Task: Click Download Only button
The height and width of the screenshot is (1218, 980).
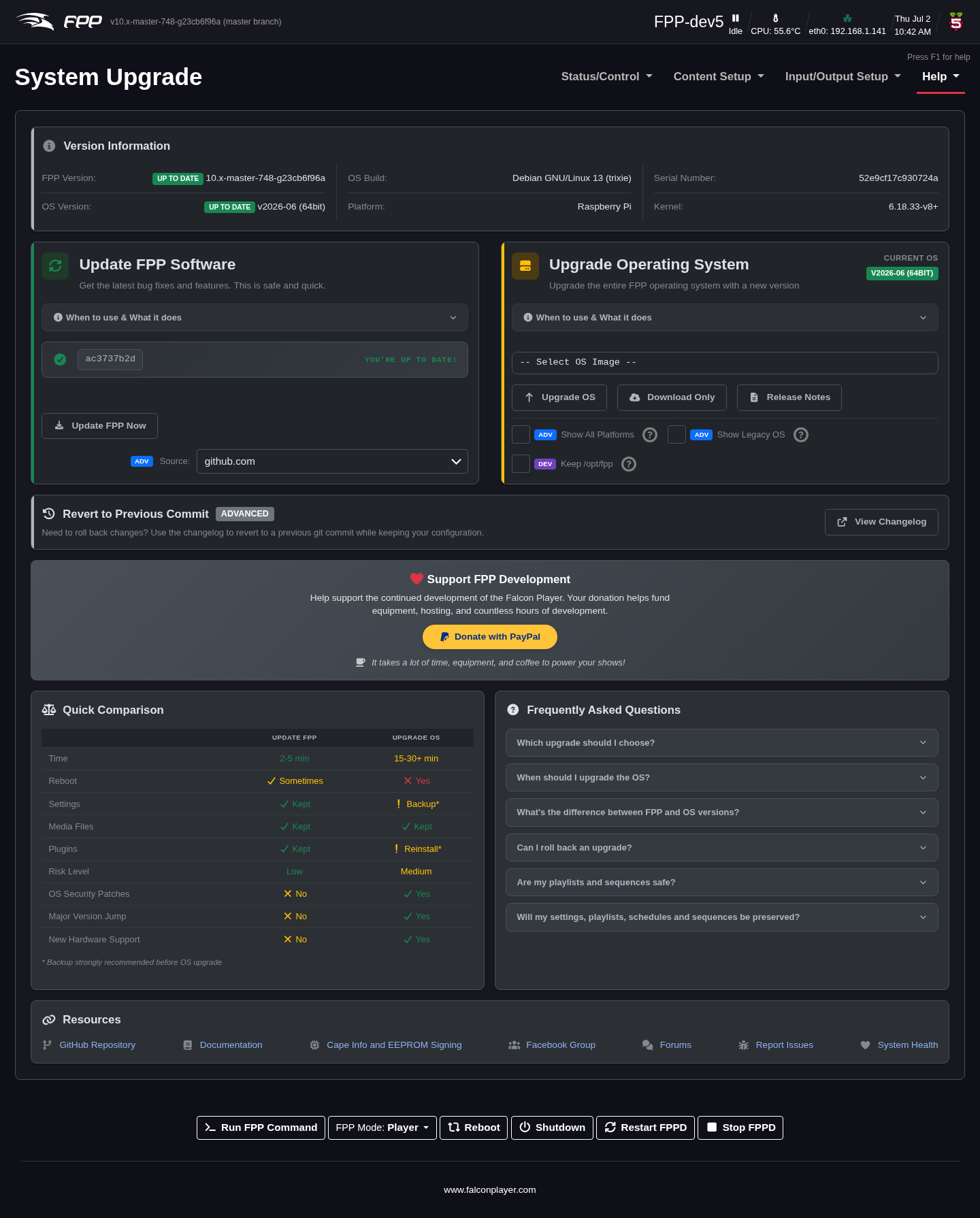Action: point(672,397)
